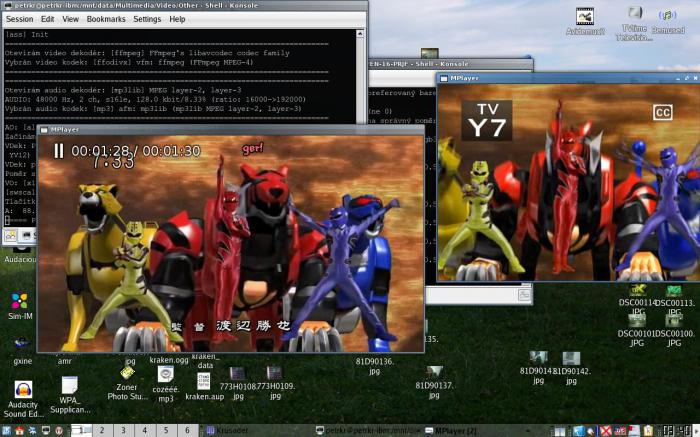This screenshot has width=700, height=437.
Task: Open the Session menu in Konsole
Action: pos(19,19)
